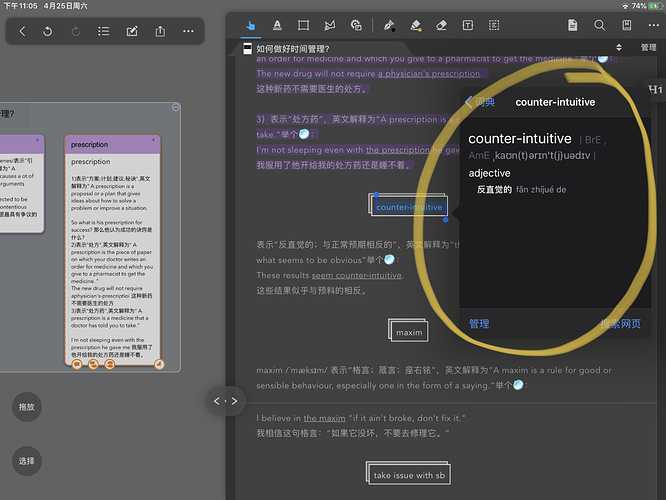This screenshot has width=666, height=500.
Task: Collapse group with the minus circle icon
Action: pos(175,107)
